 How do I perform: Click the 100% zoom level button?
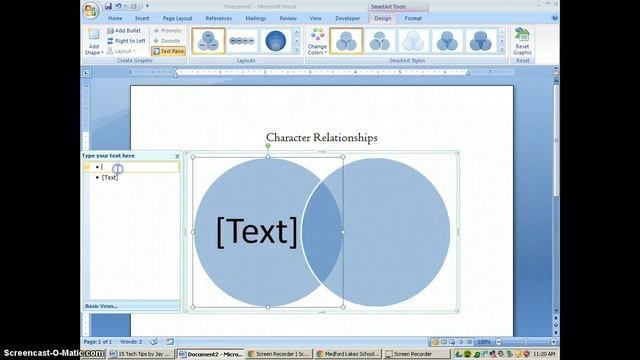[484, 342]
